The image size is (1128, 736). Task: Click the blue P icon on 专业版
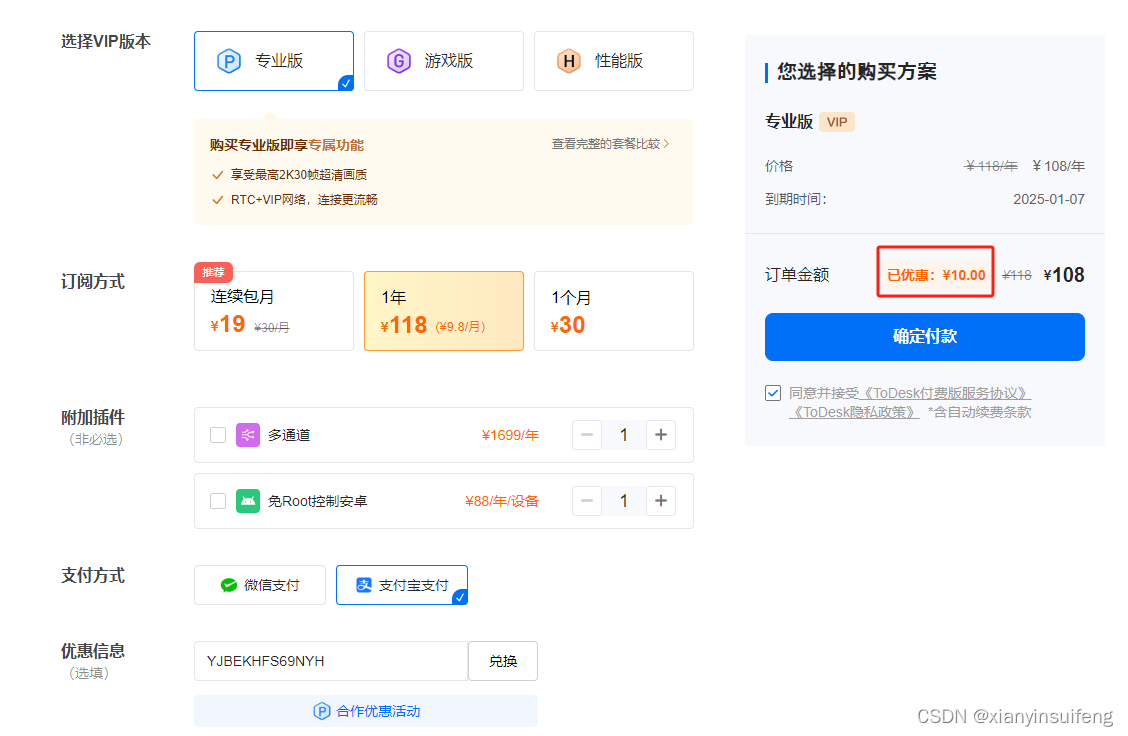point(229,61)
